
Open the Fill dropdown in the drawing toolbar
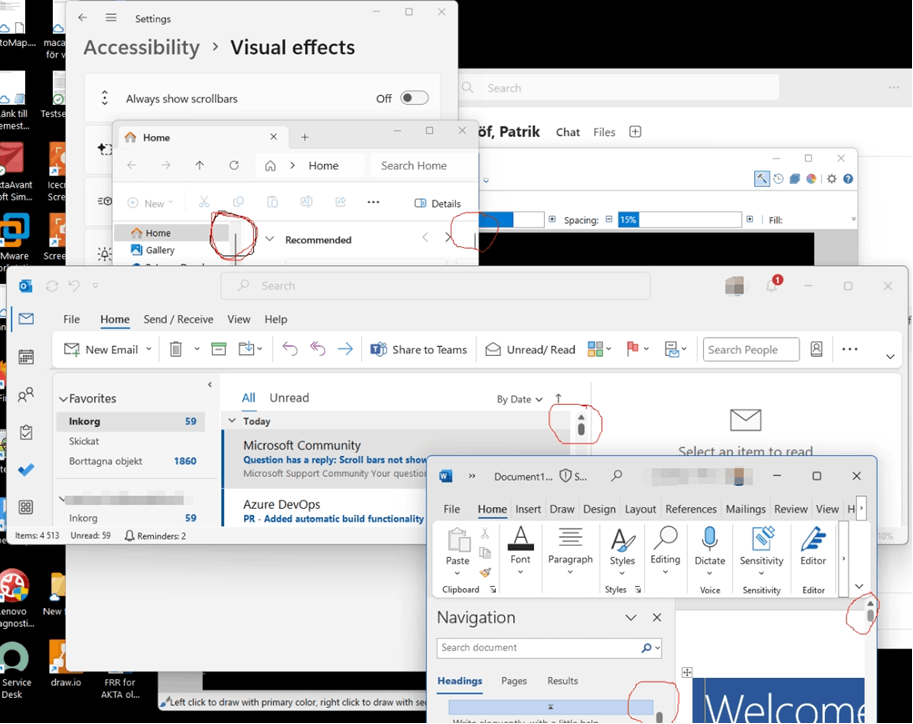coord(854,219)
